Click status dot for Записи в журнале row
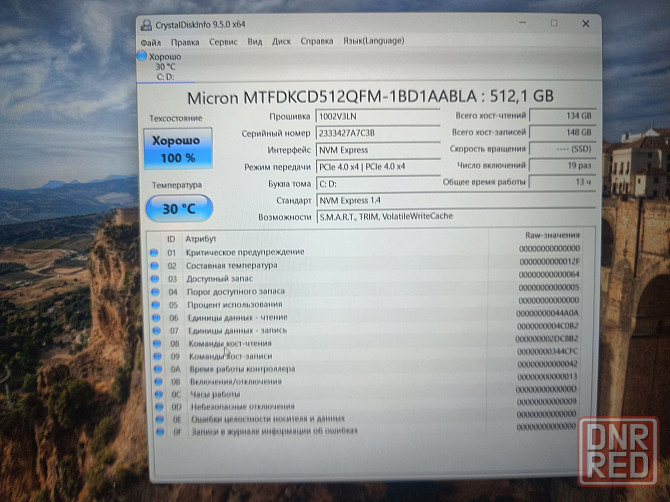This screenshot has height=502, width=670. [160, 432]
